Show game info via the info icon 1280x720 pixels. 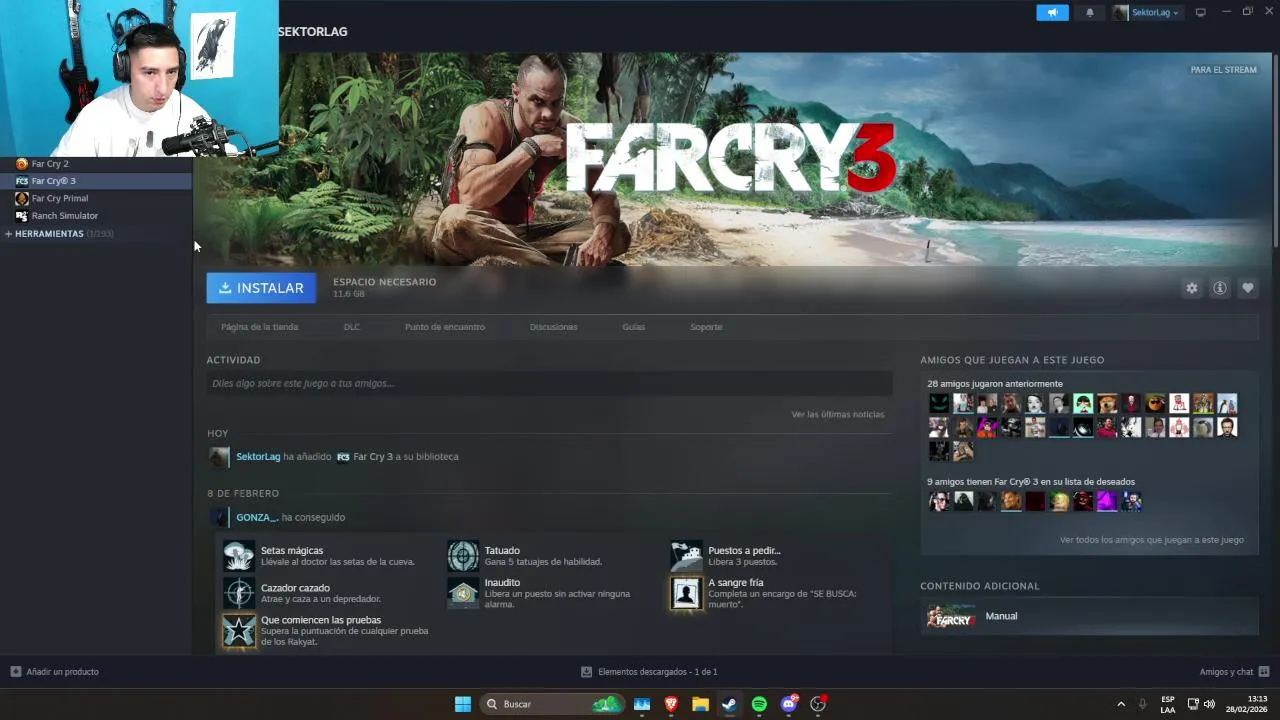click(1219, 288)
